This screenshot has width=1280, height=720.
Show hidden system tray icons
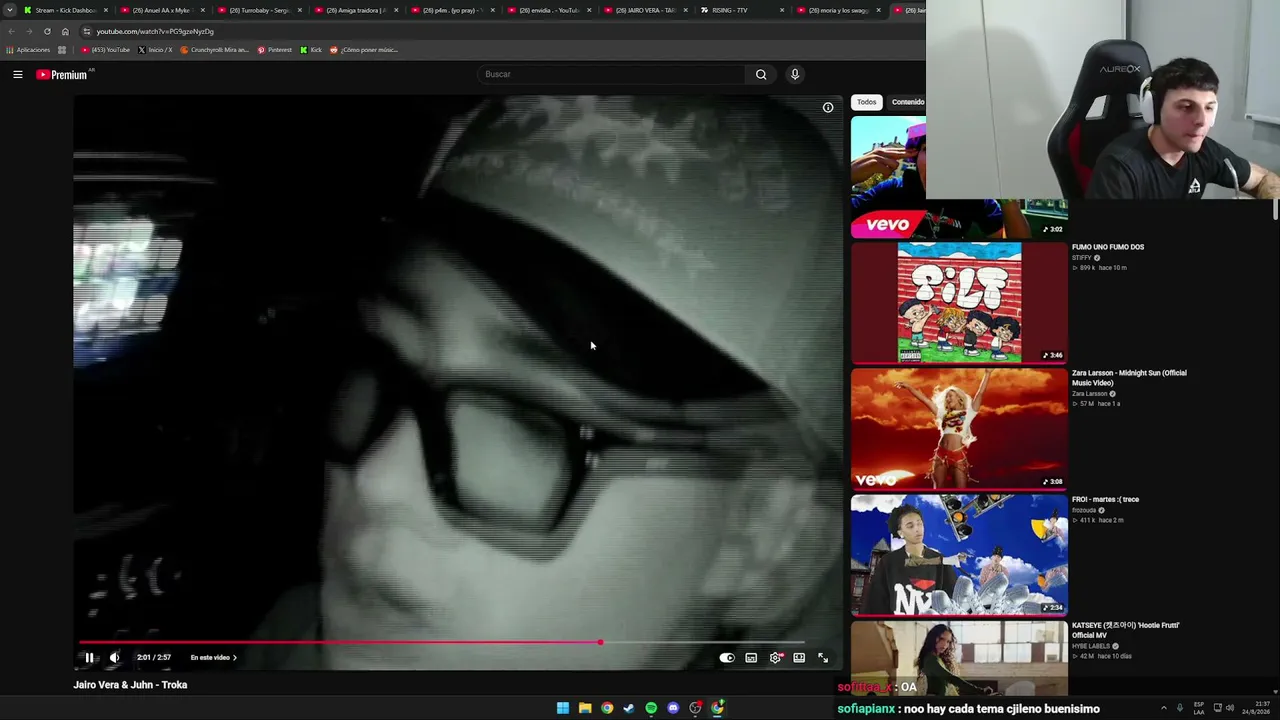point(1163,708)
